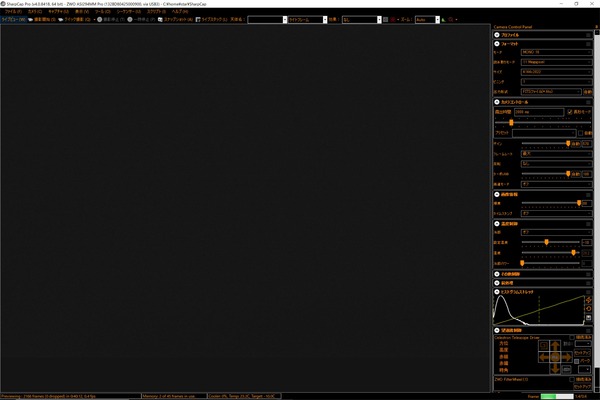
Task: Open the ファイル (File) menu
Action: coord(13,12)
